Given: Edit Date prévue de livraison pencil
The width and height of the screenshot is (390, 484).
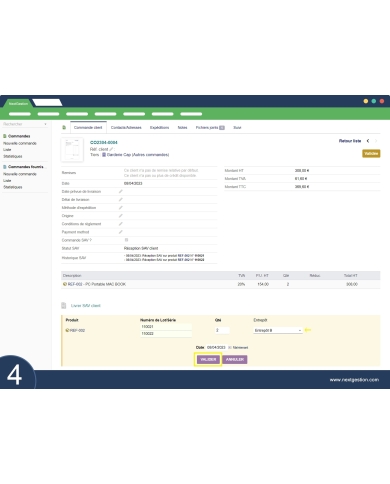Looking at the screenshot, I should point(121,191).
